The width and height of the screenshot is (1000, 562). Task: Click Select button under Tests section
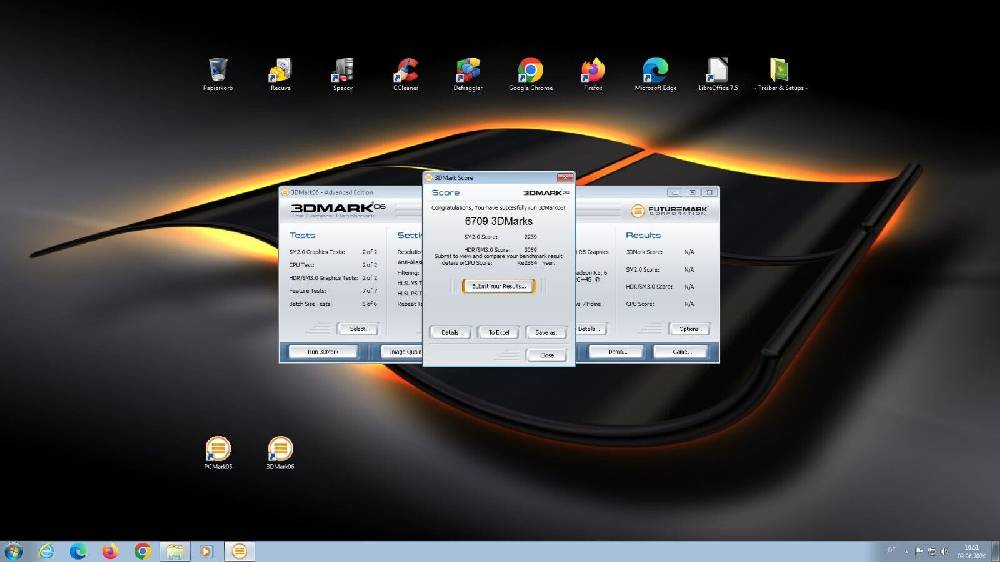point(358,329)
